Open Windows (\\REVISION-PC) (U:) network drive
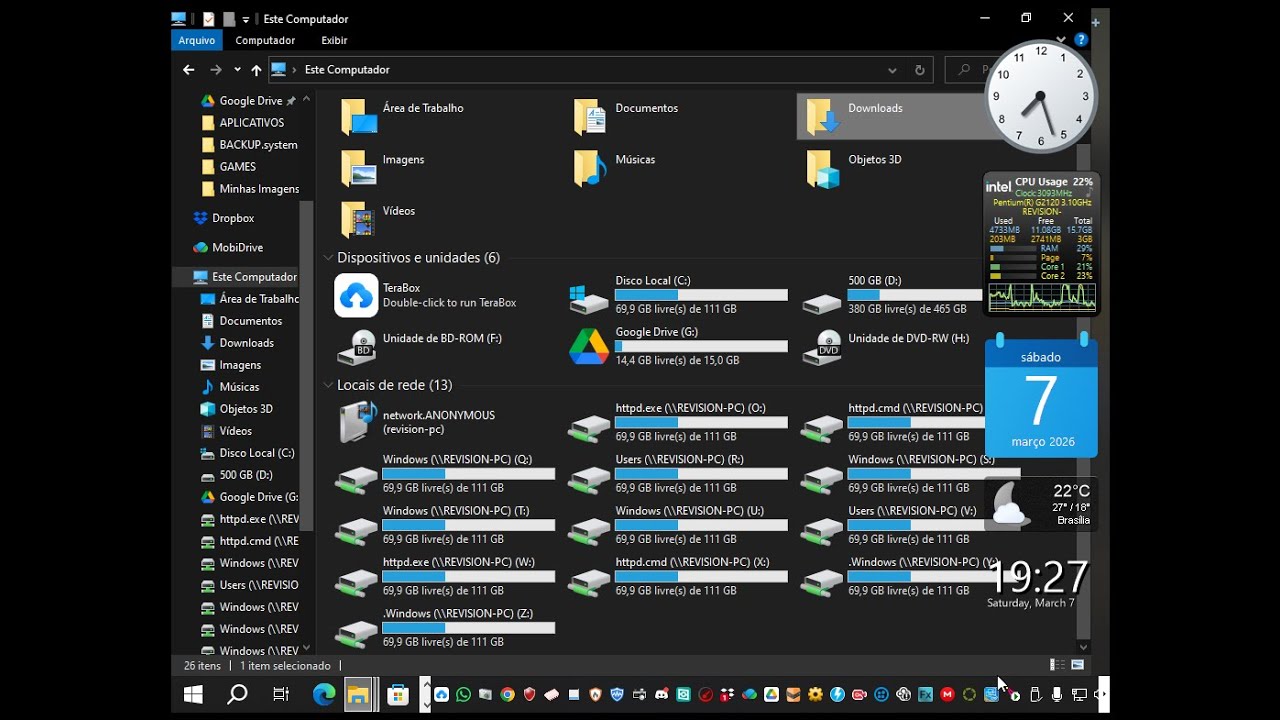The width and height of the screenshot is (1280, 720). [678, 525]
